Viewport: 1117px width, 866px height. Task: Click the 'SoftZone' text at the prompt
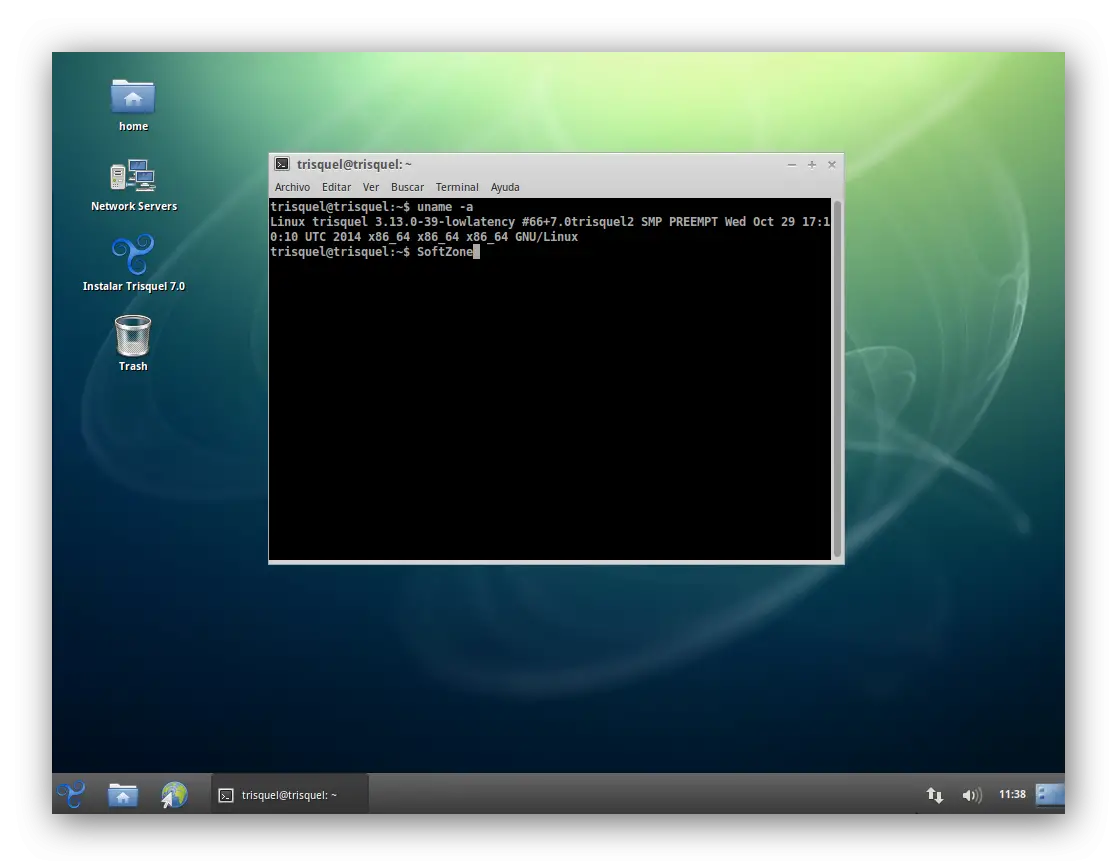[x=445, y=252]
